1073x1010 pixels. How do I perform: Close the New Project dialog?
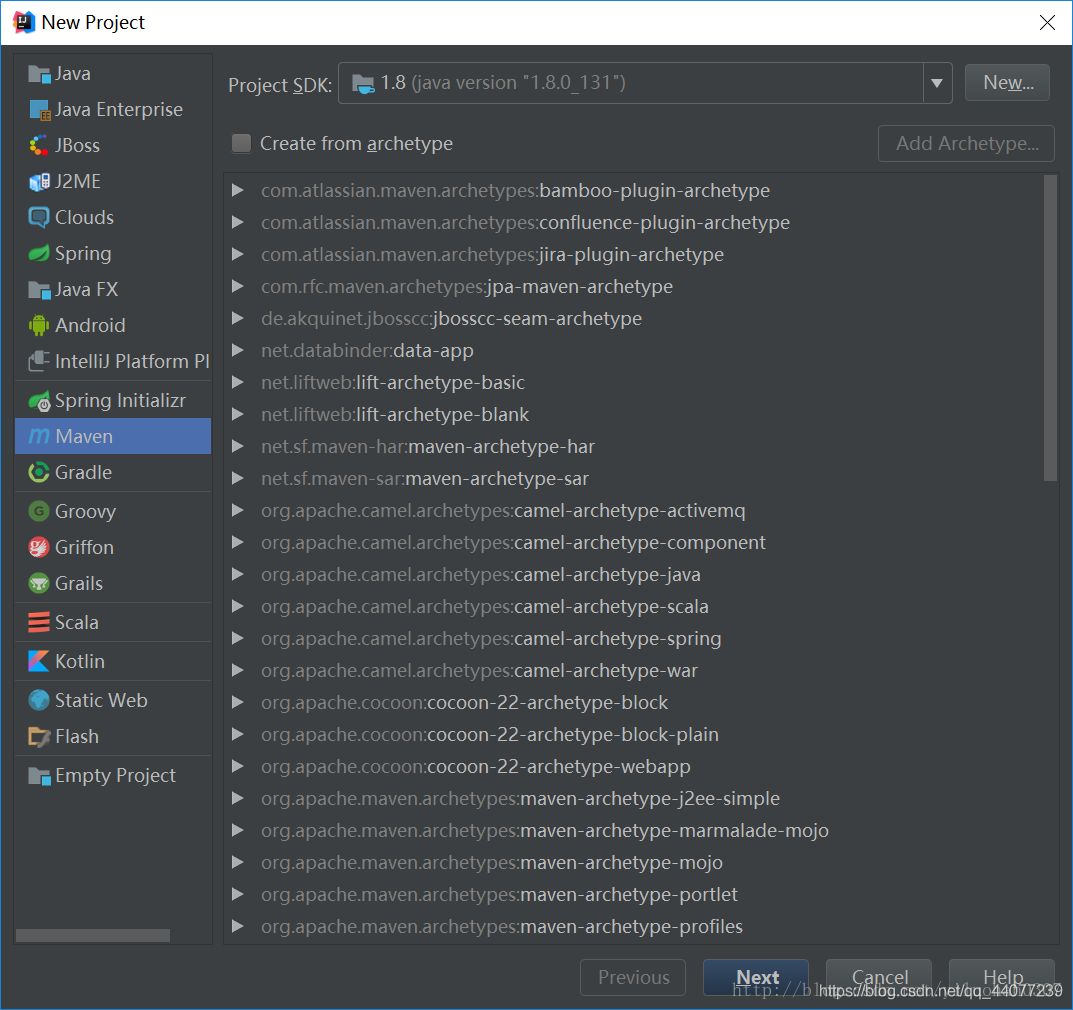click(1047, 23)
